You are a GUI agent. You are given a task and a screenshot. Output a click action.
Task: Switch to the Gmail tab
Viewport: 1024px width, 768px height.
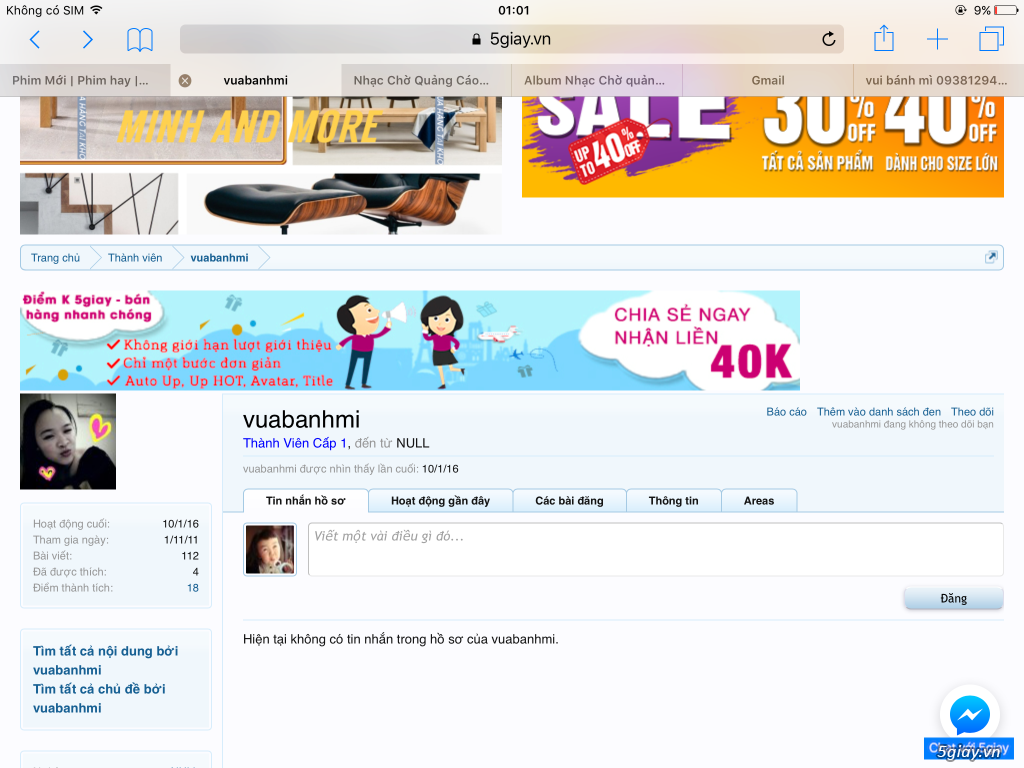(x=768, y=80)
